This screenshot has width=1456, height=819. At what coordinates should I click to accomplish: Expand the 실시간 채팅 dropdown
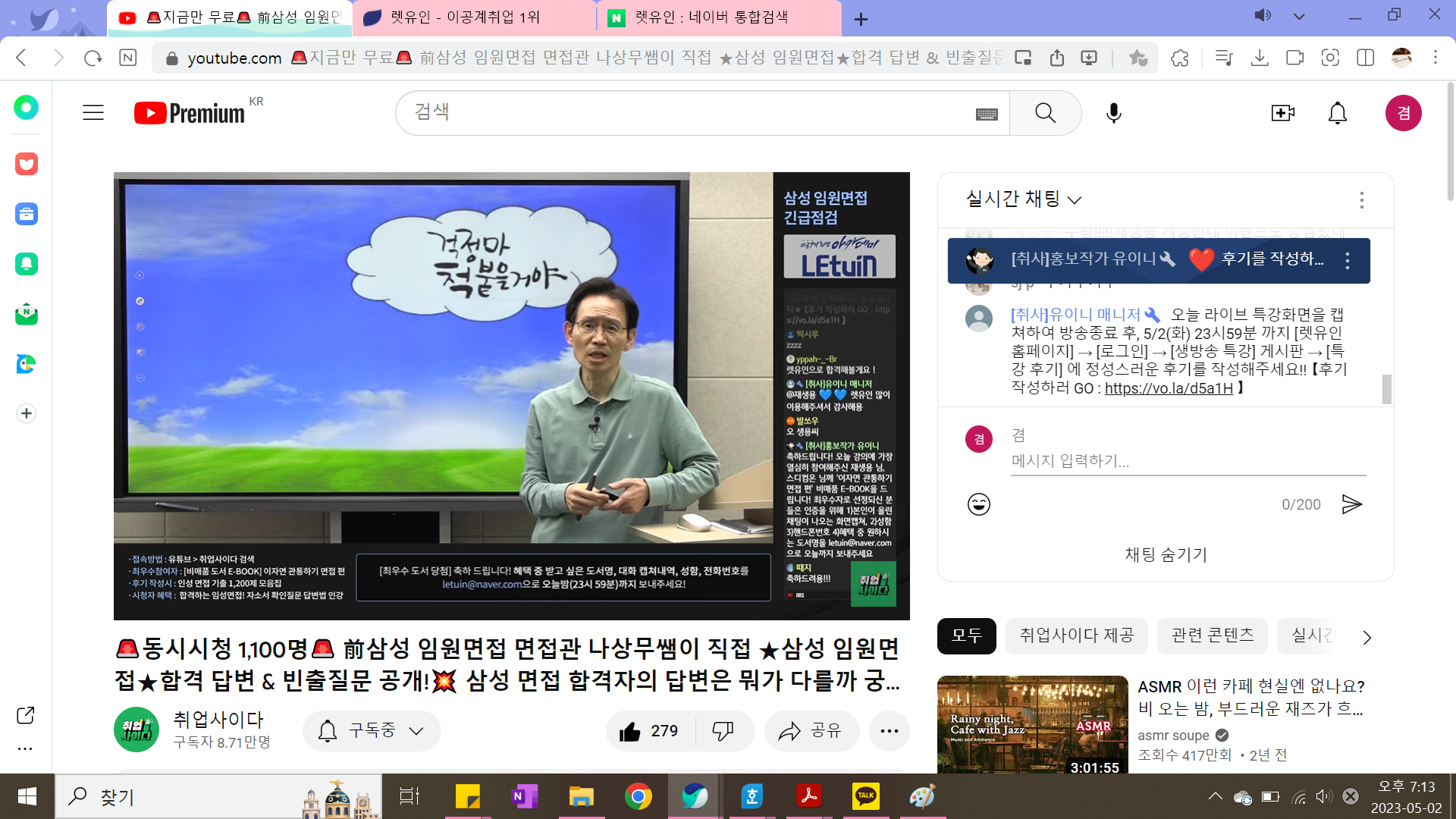click(1023, 199)
